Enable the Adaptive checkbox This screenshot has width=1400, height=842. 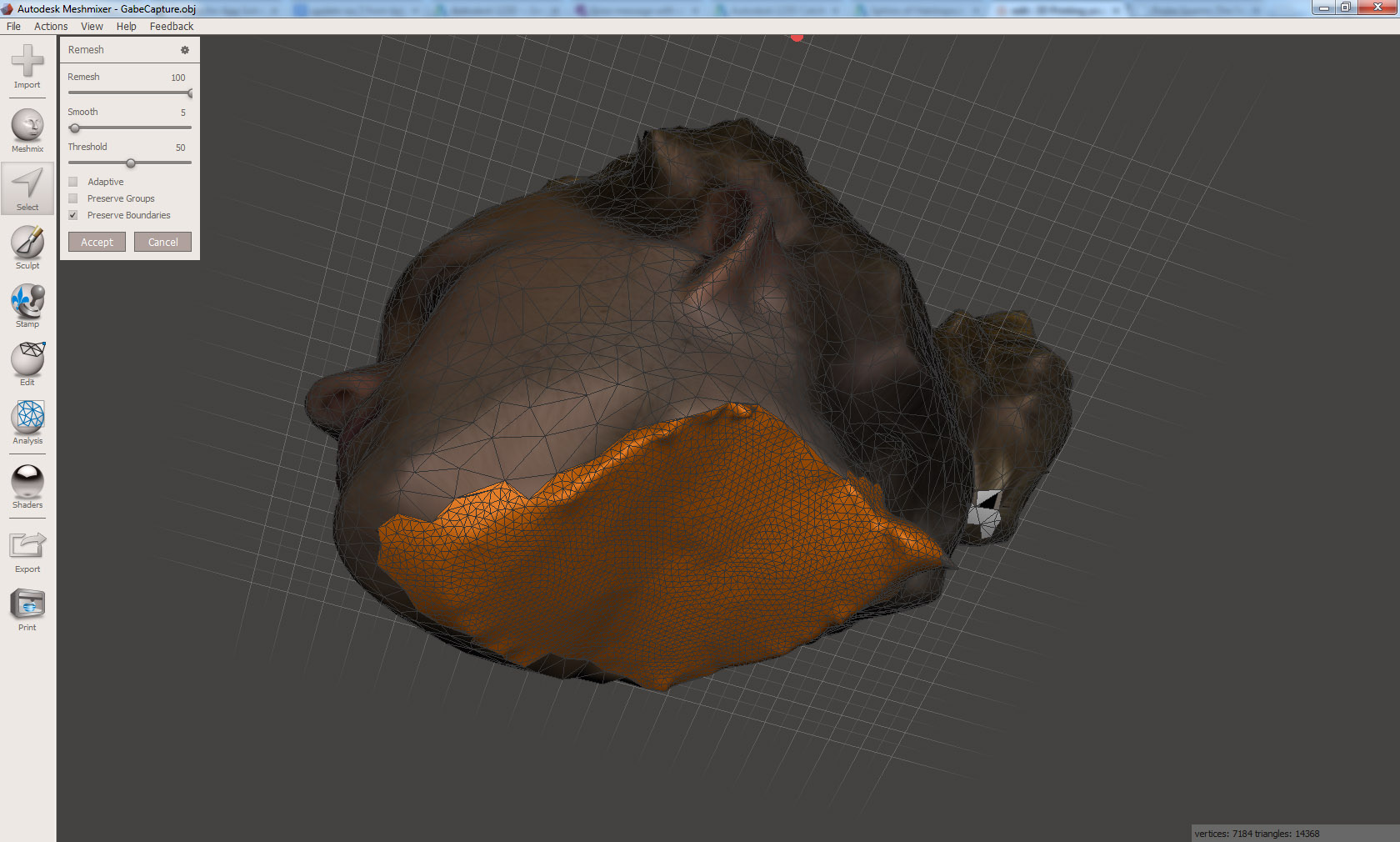click(73, 182)
